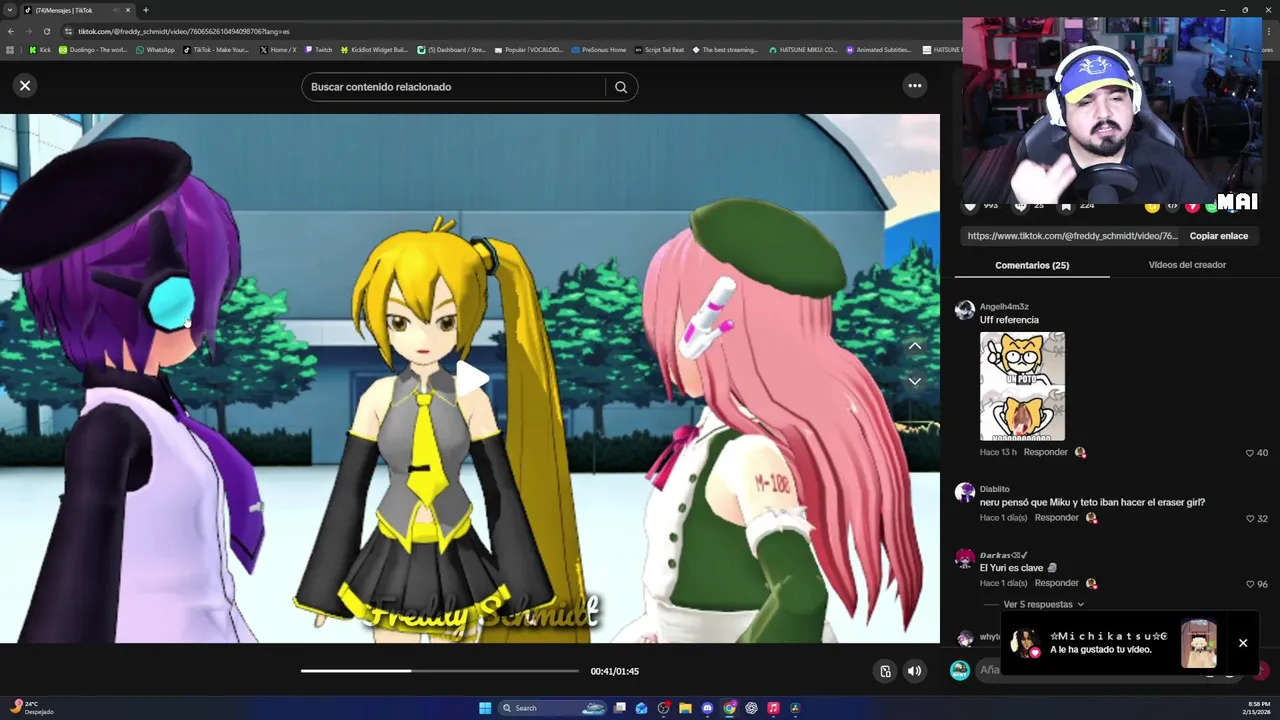Image resolution: width=1280 pixels, height=720 pixels.
Task: Click the browser address bar URL
Action: (x=184, y=31)
